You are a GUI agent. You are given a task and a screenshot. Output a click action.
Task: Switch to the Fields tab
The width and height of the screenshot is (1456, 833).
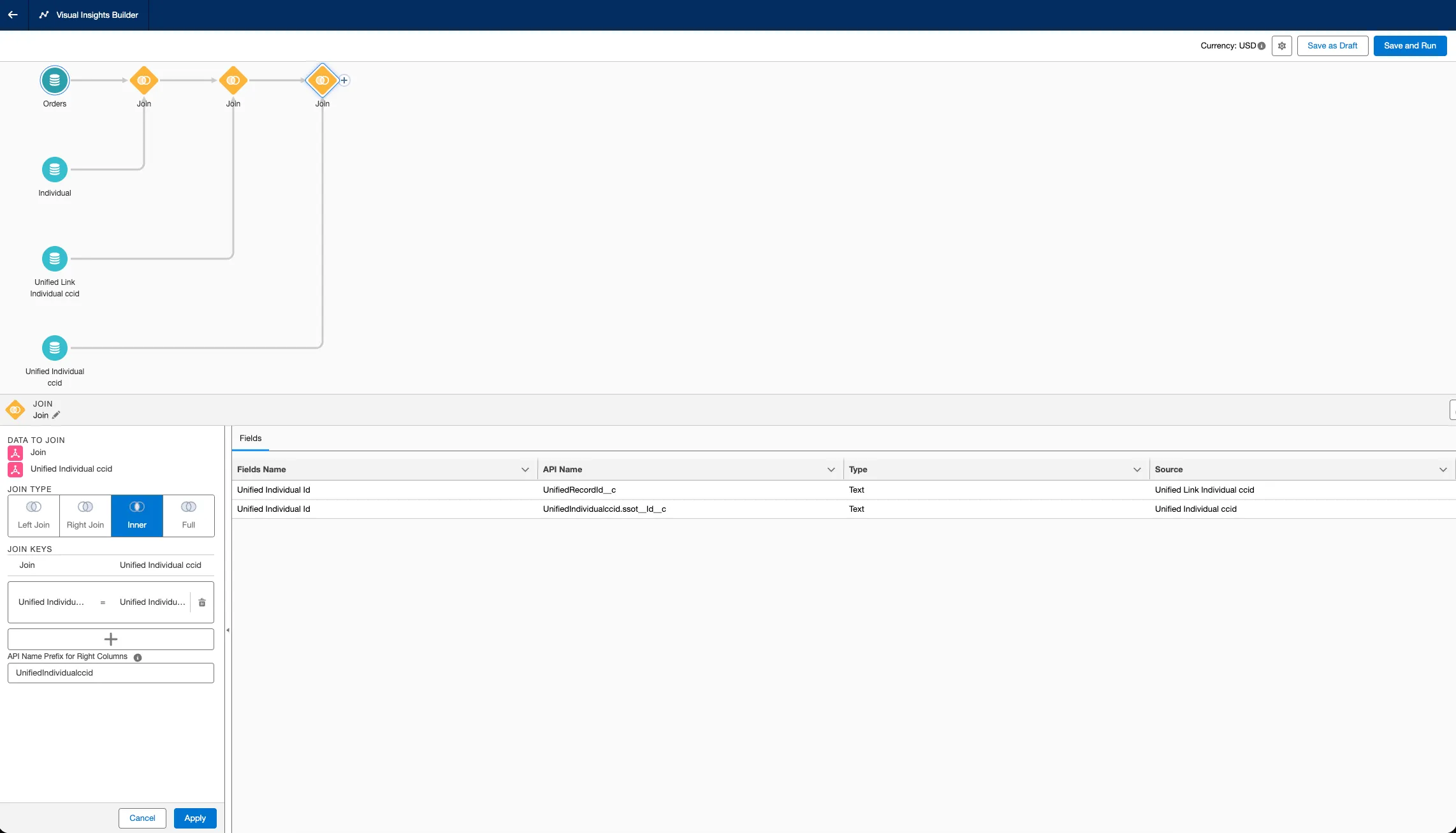[251, 438]
